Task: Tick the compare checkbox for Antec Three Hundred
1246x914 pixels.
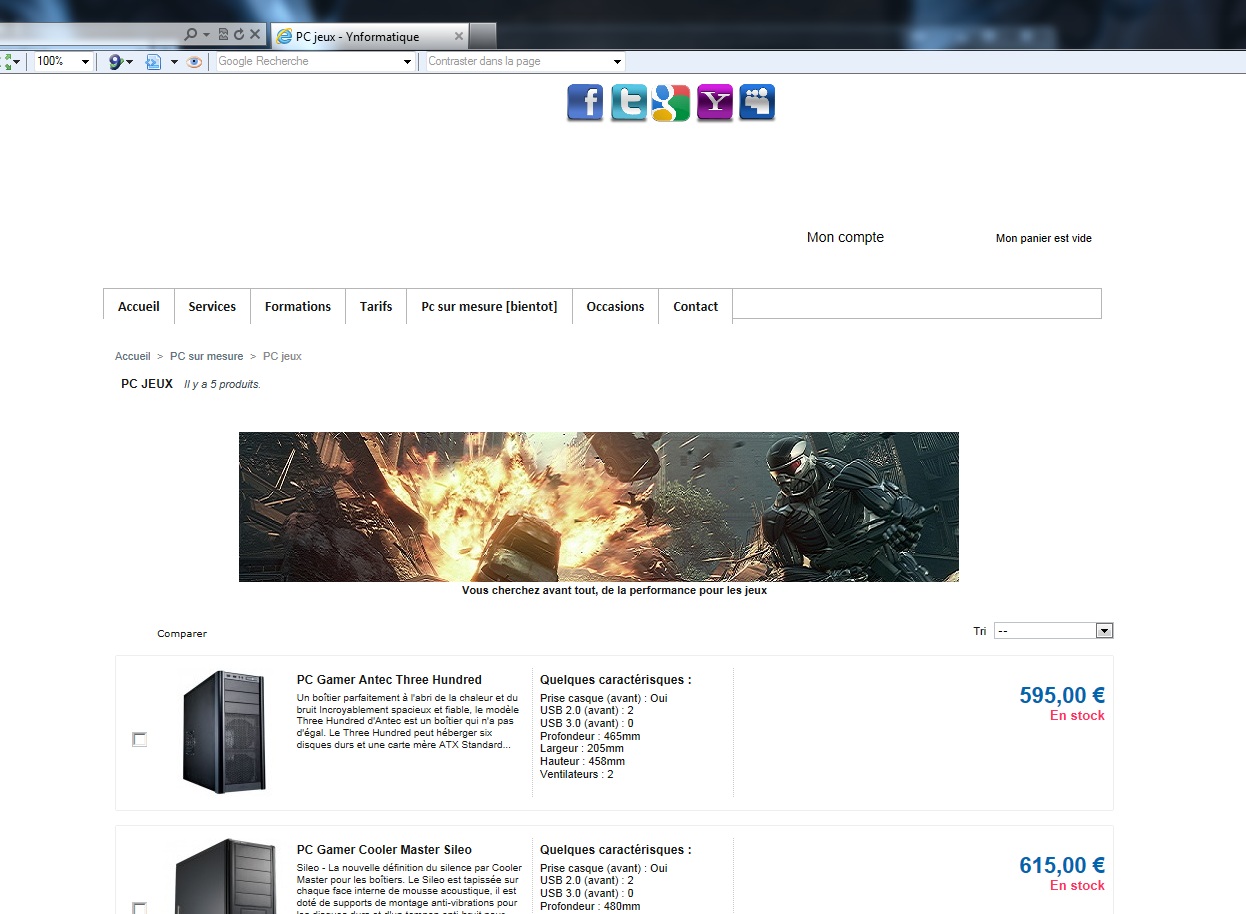Action: (140, 739)
